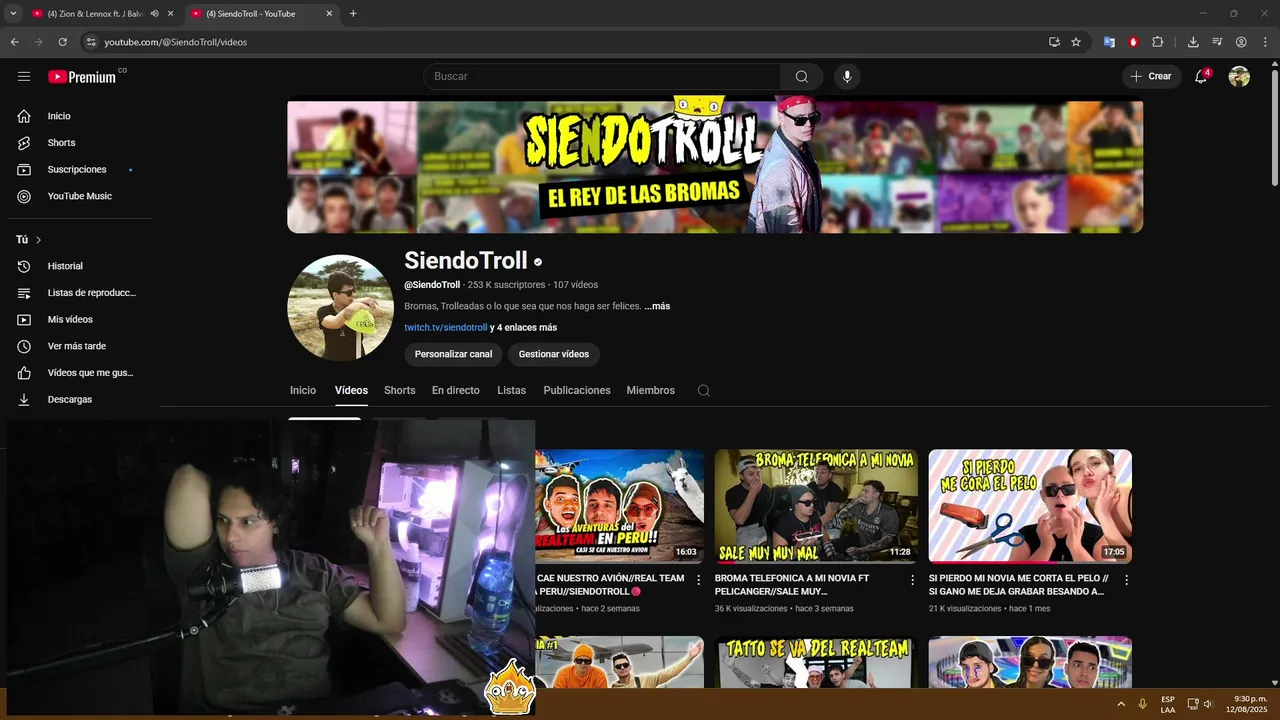Reload the page in Chrome
This screenshot has height=720, width=1280.
click(62, 42)
